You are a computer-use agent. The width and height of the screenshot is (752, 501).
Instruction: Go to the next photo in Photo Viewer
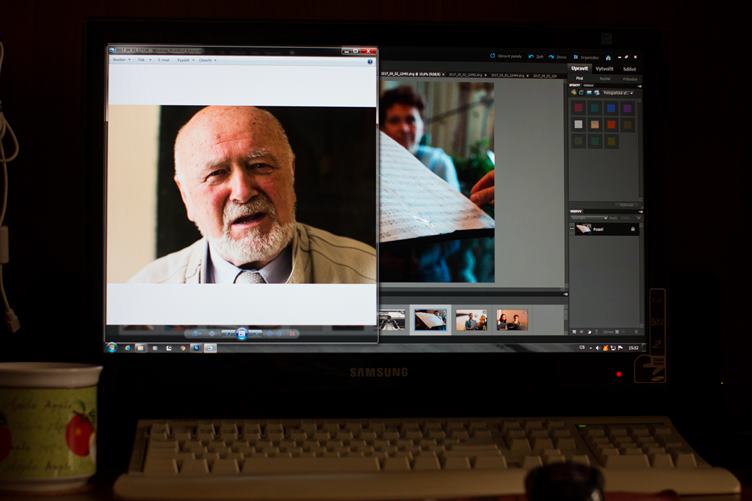(x=256, y=333)
